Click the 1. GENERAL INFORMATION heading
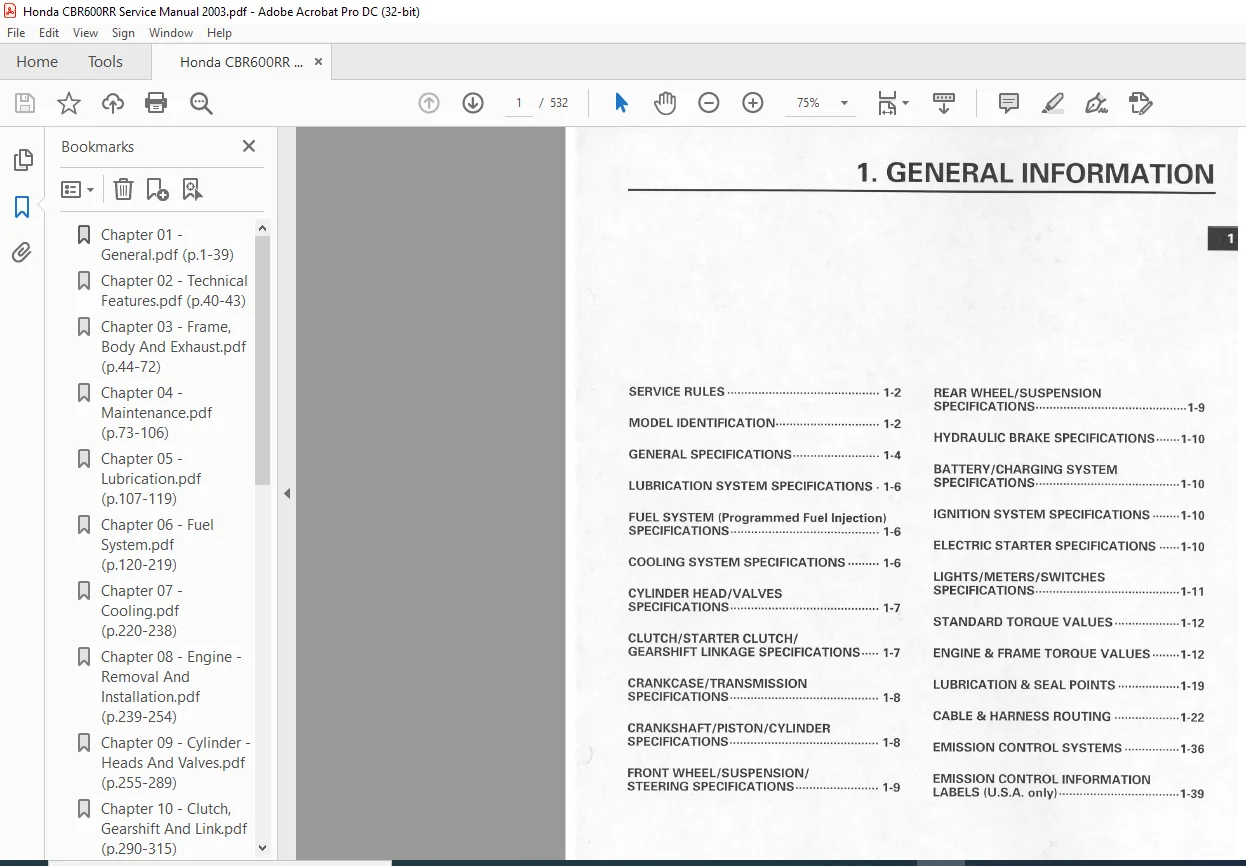 pos(1035,173)
